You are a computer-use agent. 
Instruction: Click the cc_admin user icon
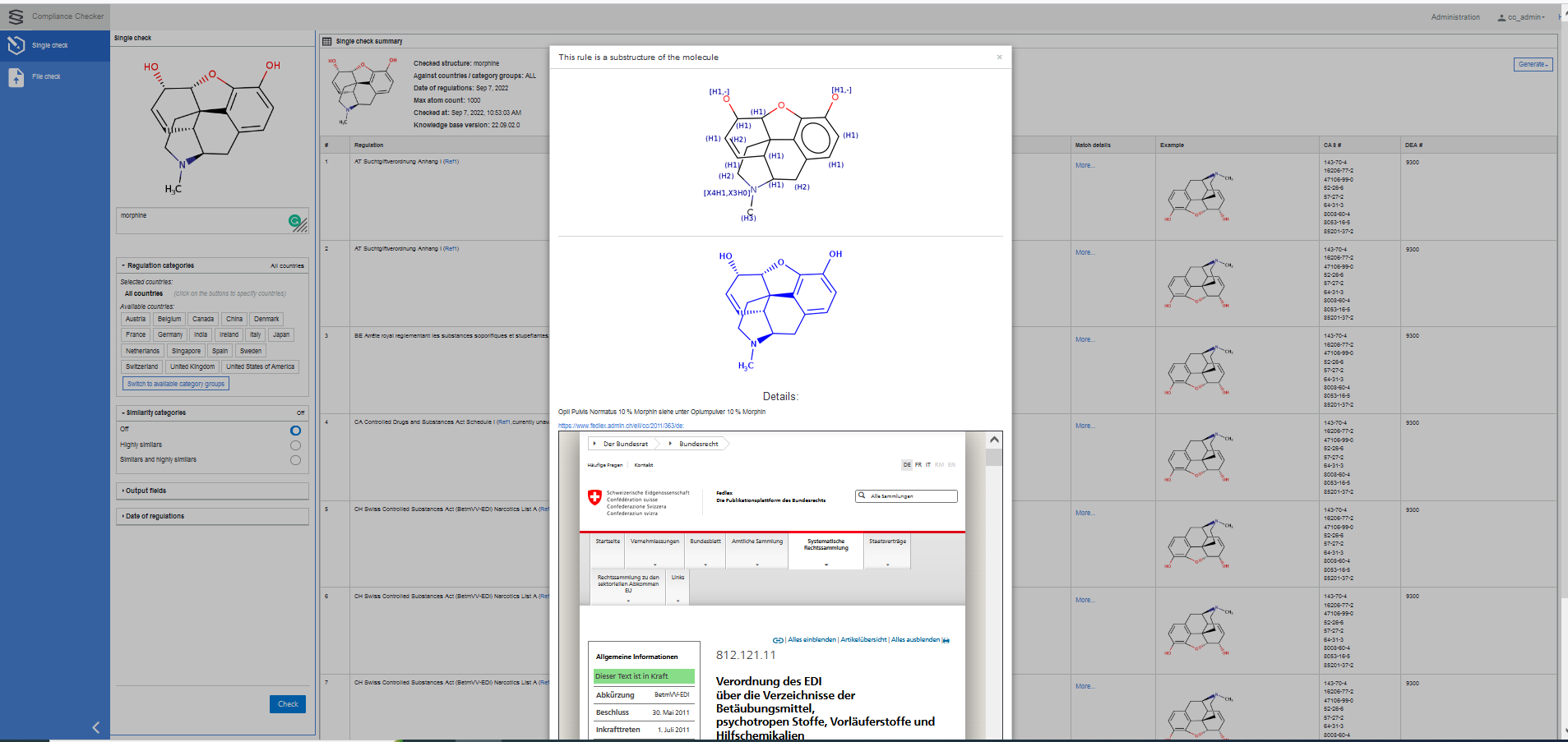1501,17
